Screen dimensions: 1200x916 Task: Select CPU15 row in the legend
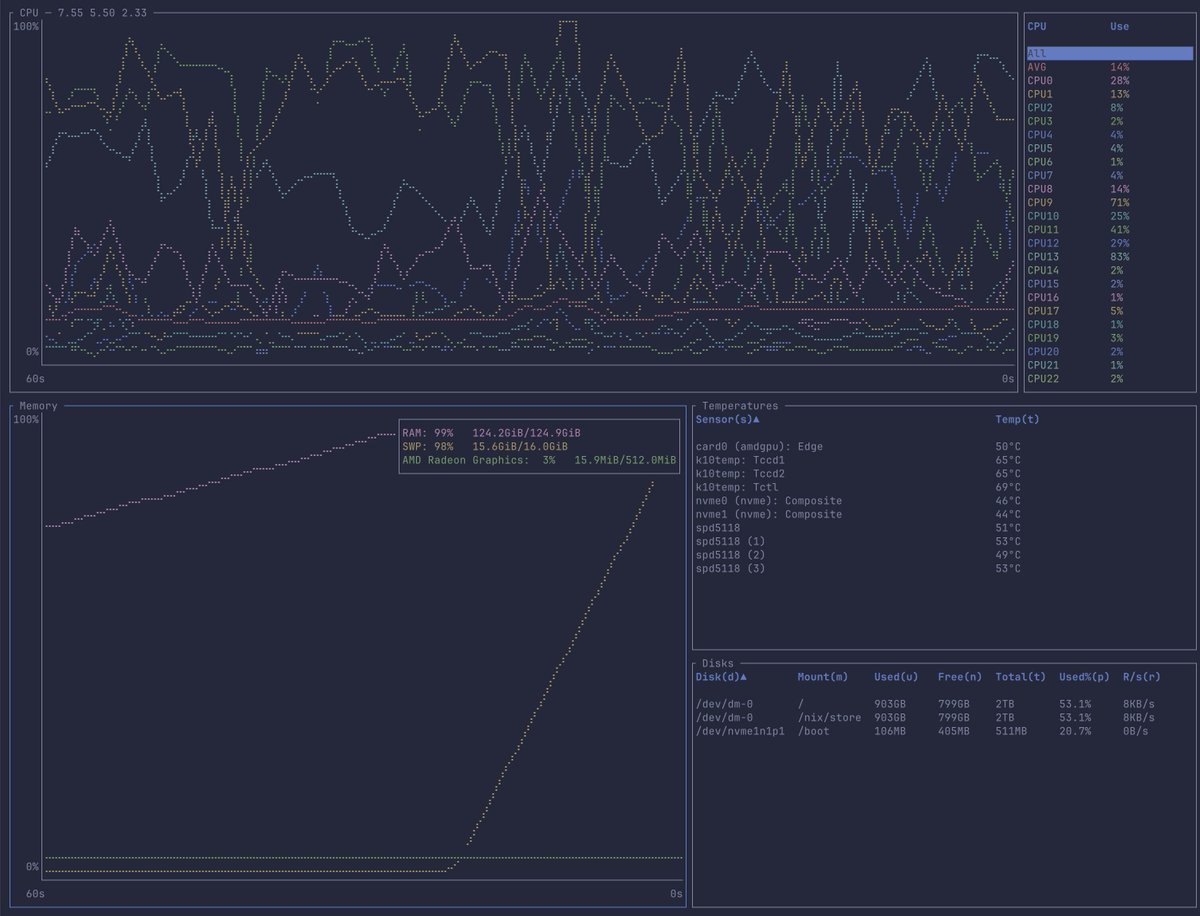point(1108,284)
